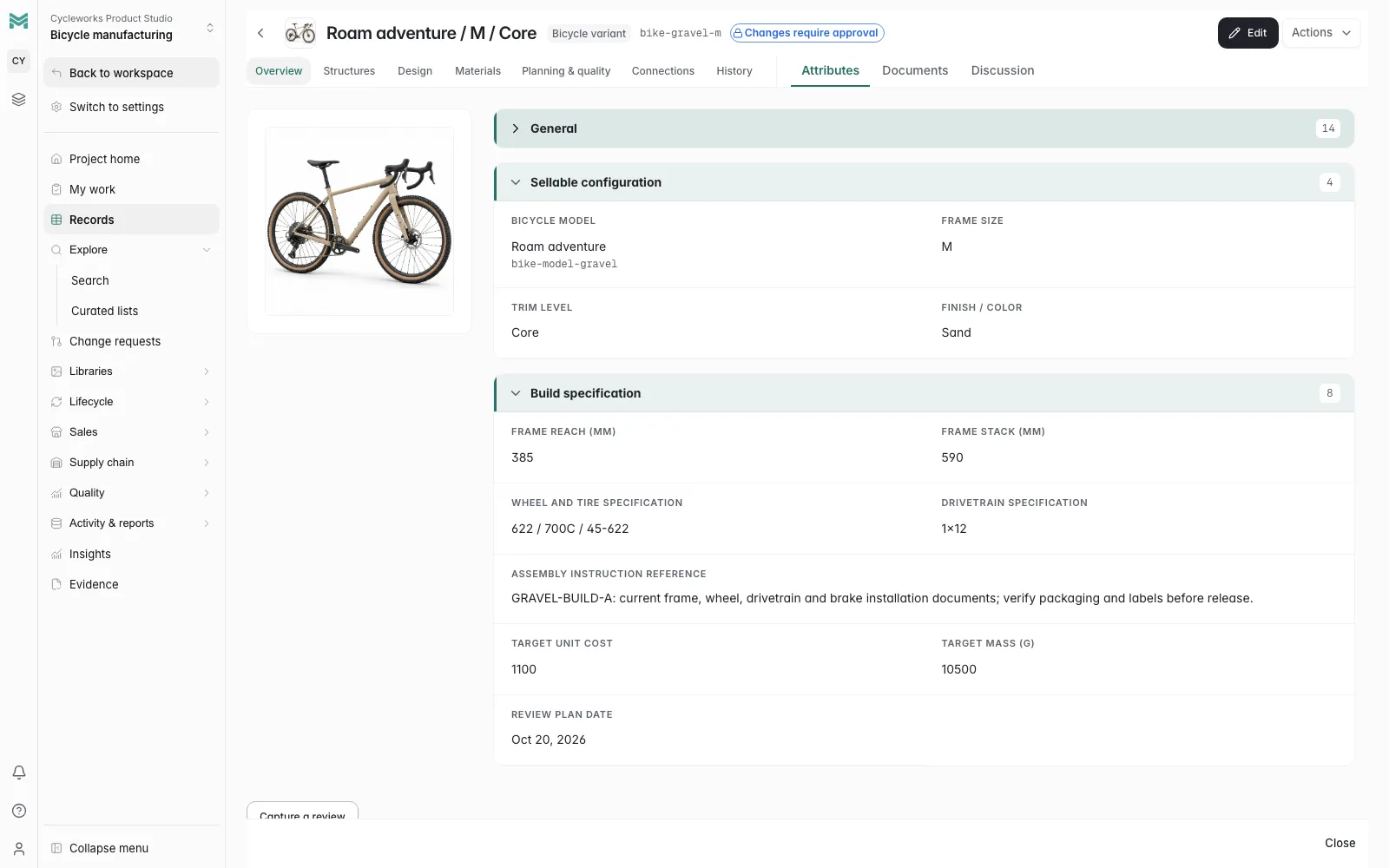Click the Changes require approval badge
Viewport: 1389px width, 868px height.
tap(806, 33)
